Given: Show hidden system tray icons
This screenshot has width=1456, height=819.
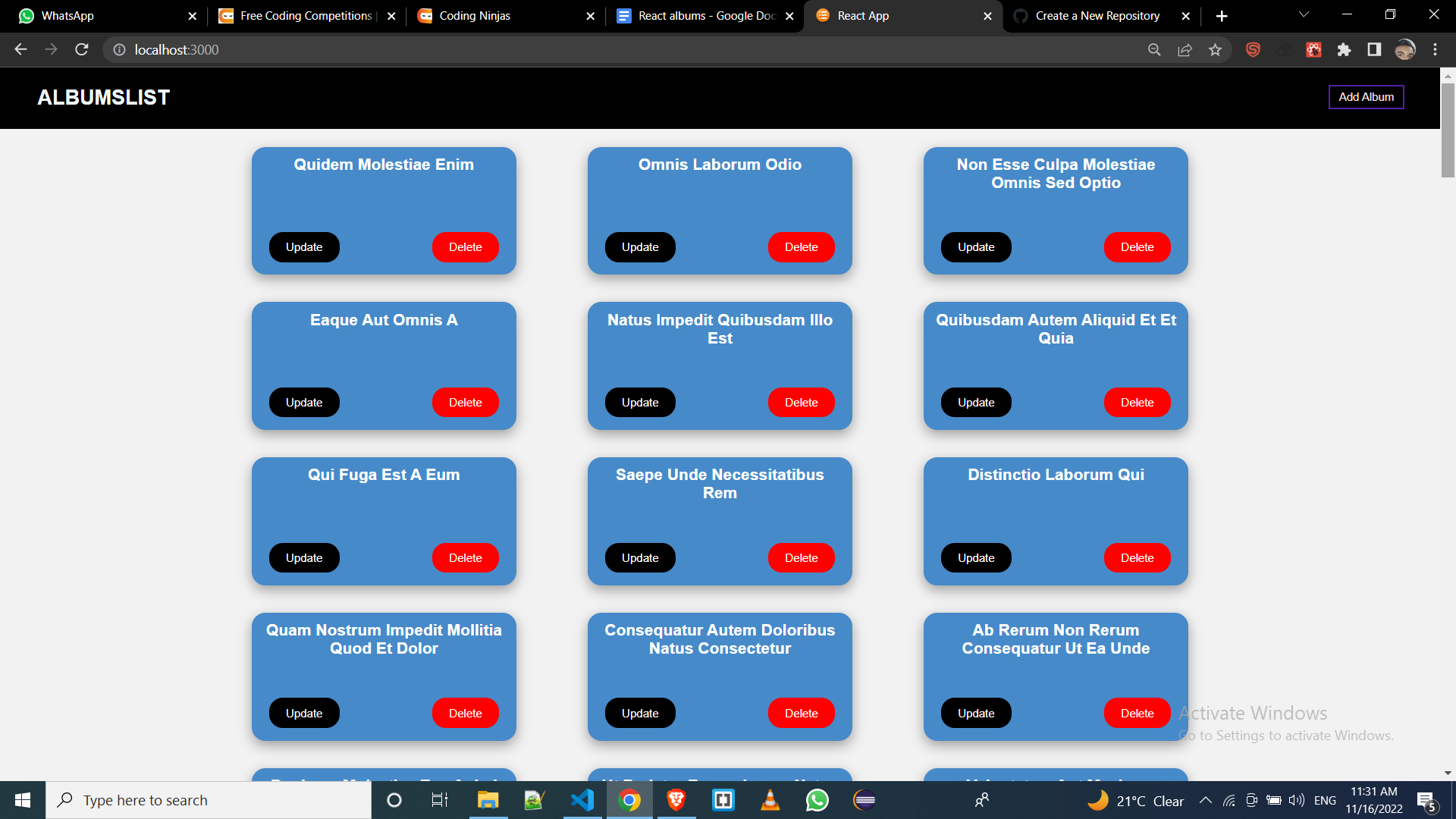Looking at the screenshot, I should coord(1205,801).
